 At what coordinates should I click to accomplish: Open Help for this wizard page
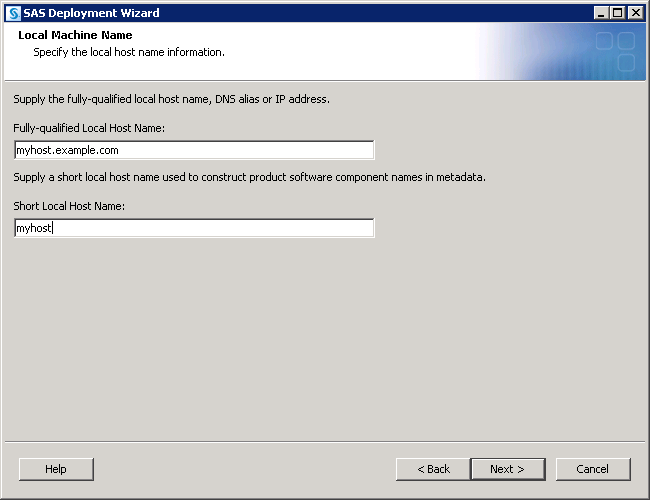coord(56,469)
